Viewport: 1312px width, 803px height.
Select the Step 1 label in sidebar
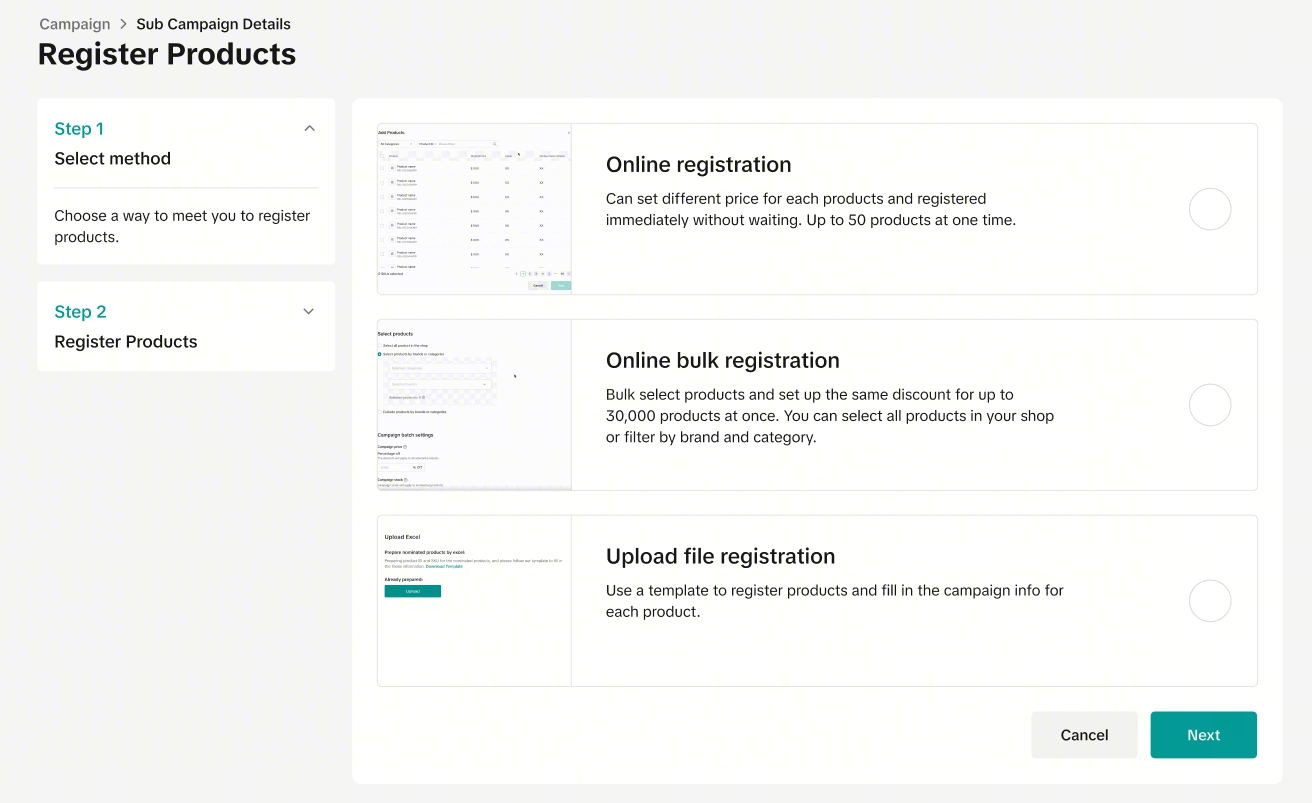79,129
